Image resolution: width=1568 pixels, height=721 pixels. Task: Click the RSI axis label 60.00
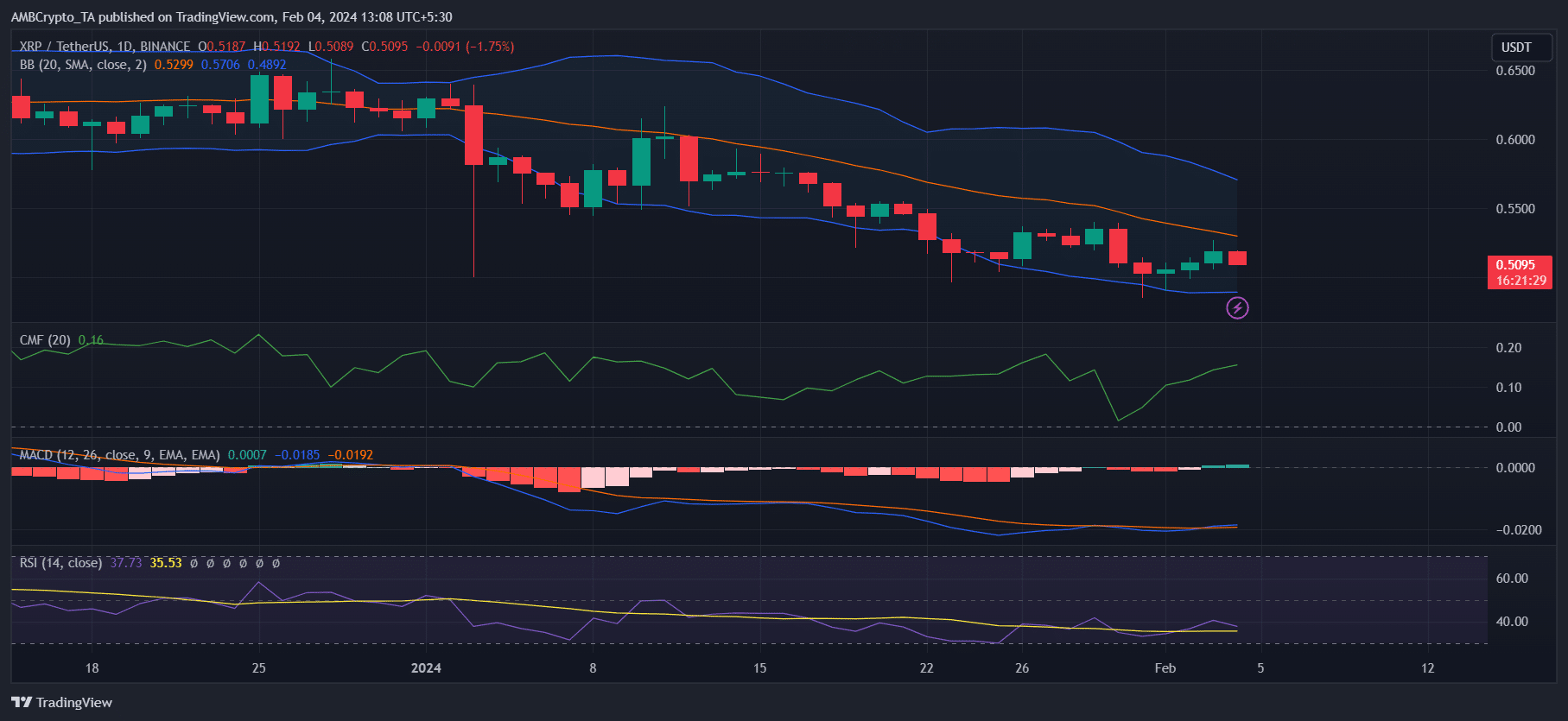tap(1513, 579)
